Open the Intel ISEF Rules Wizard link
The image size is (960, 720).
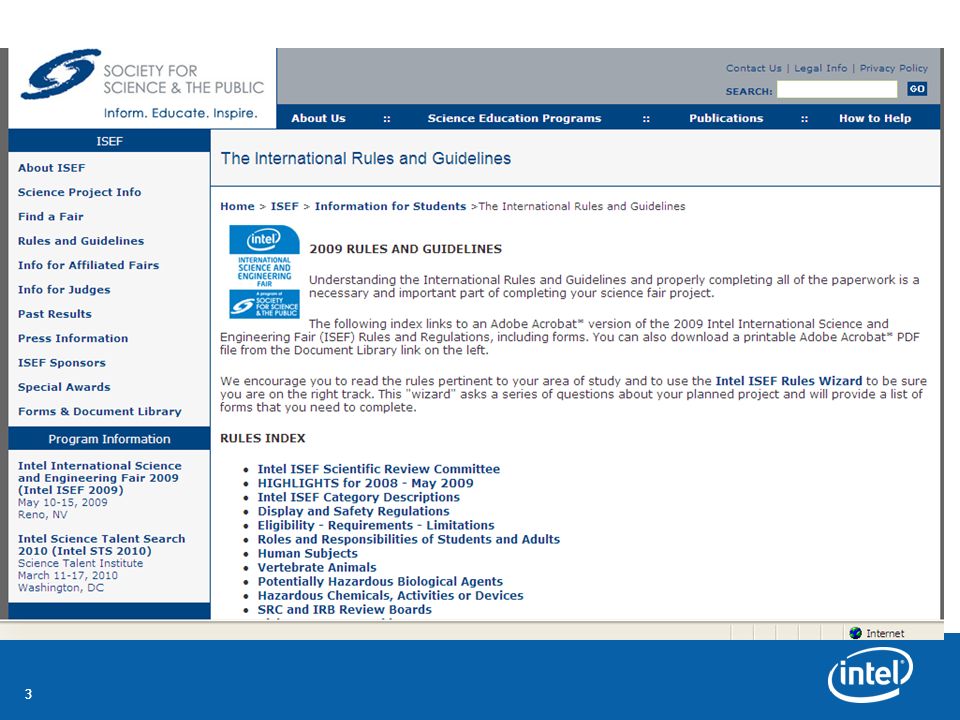click(x=789, y=381)
